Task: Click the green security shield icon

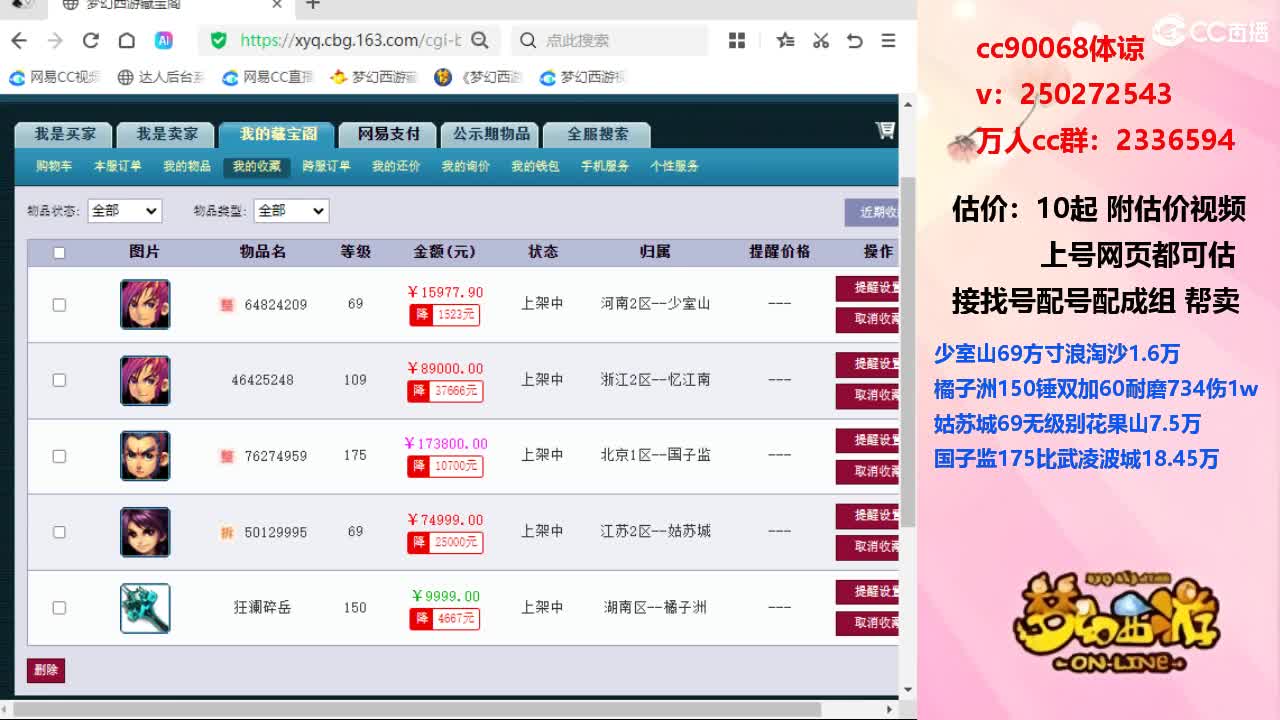Action: pos(218,40)
